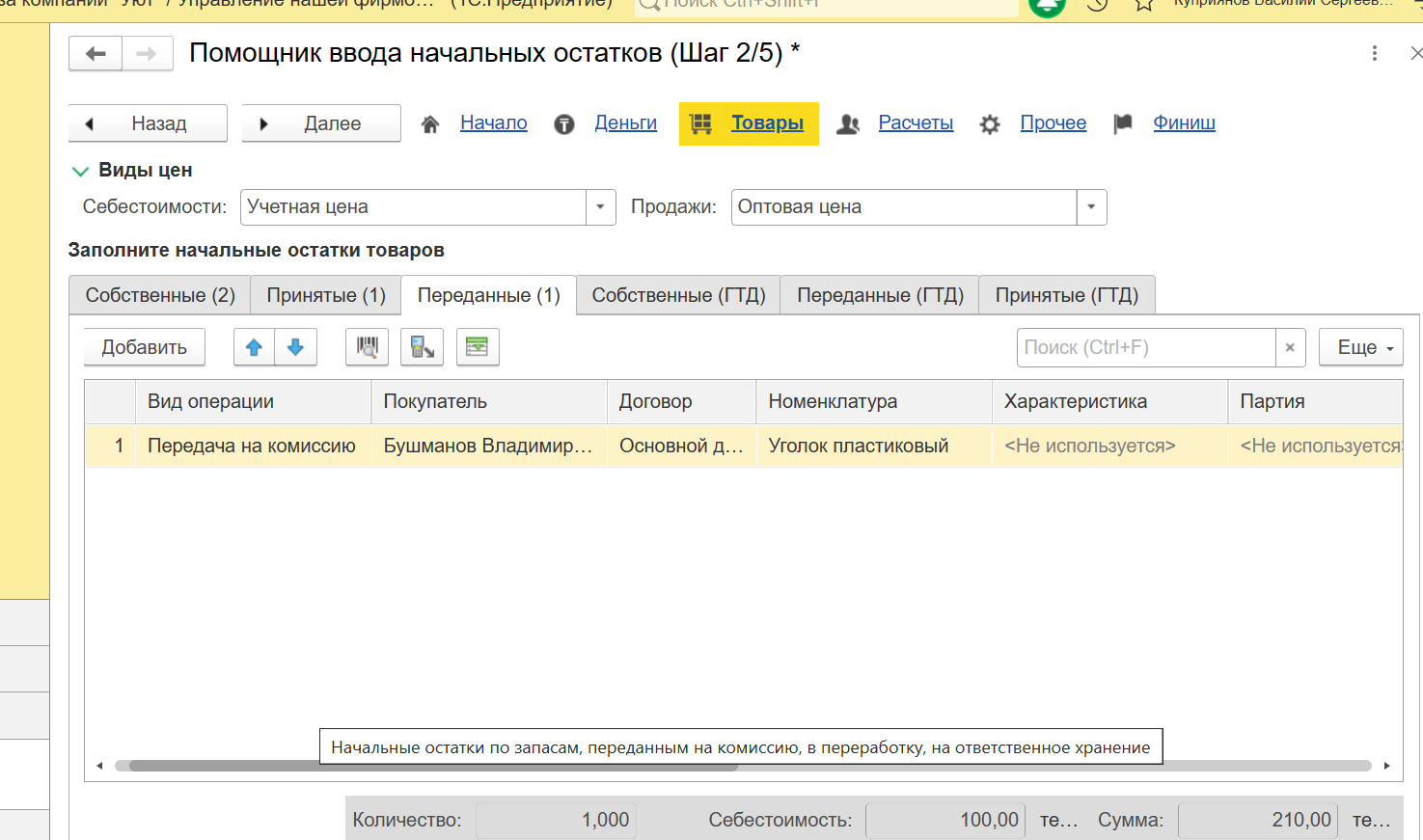The image size is (1423, 840).
Task: Click the Поиск (Ctrl+F) search field
Action: tap(1145, 348)
